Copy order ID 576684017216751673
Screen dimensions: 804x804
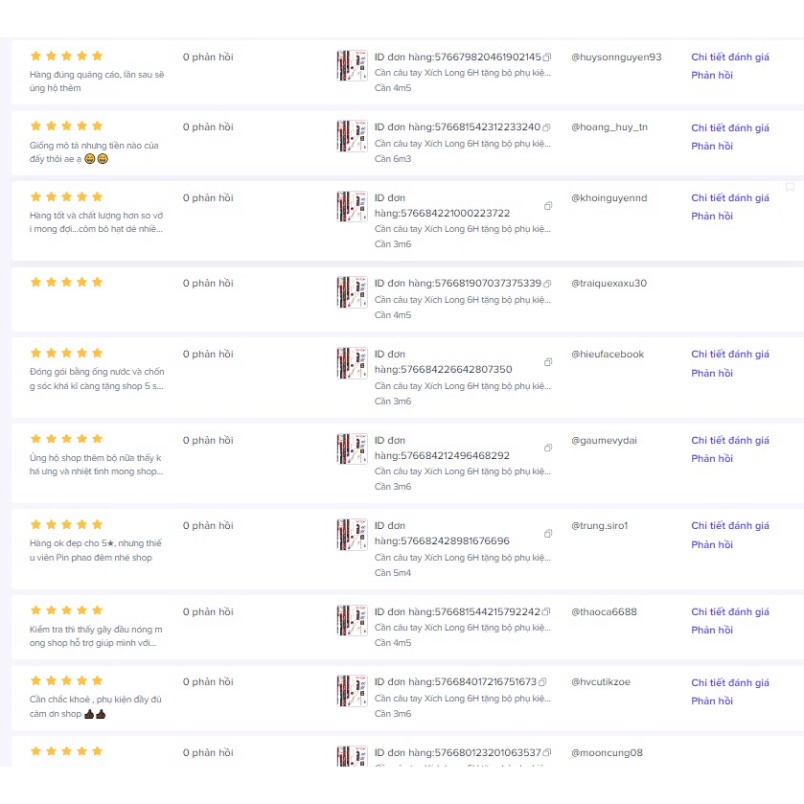pyautogui.click(x=544, y=682)
